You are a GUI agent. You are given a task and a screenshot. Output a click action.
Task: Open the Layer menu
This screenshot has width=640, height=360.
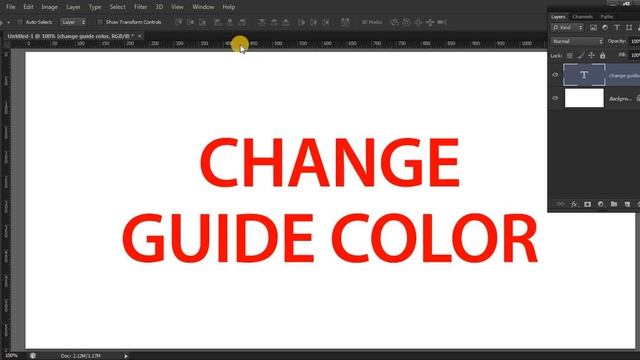tap(73, 7)
